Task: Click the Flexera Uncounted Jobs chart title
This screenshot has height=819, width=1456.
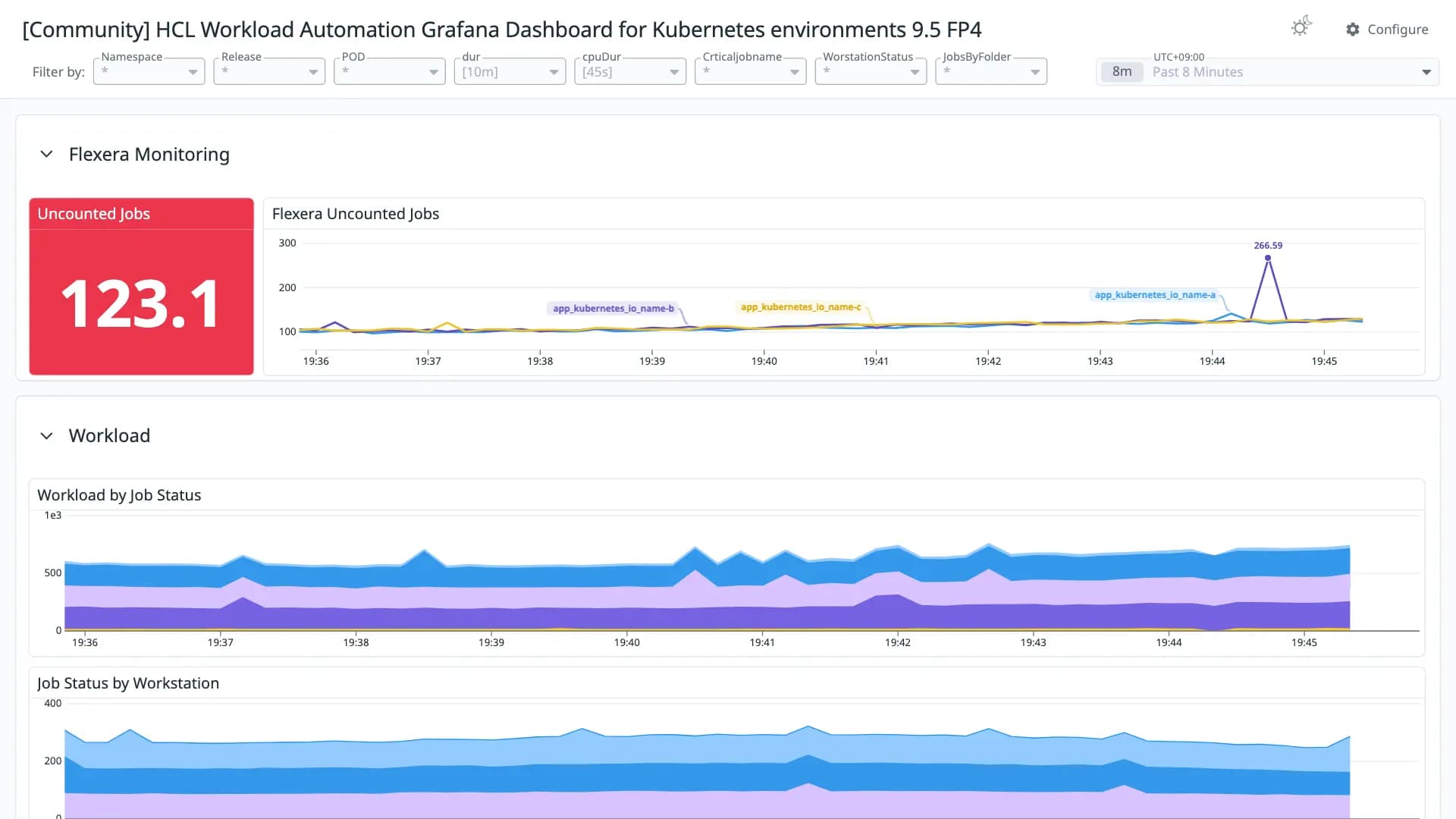Action: tap(356, 214)
